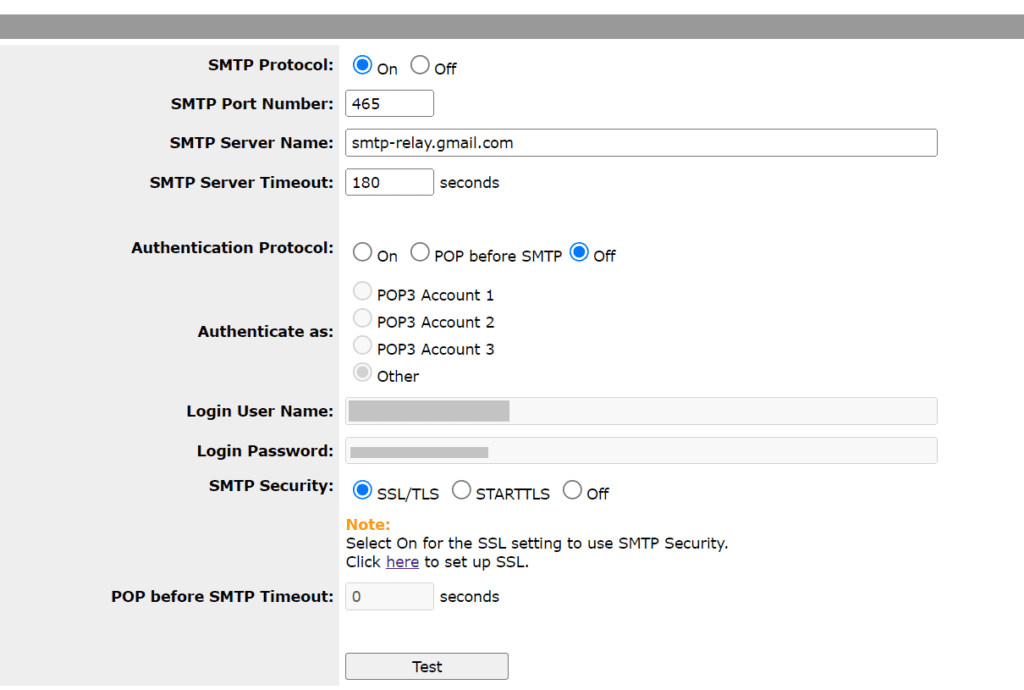Select the SMTP Server Timeout field
The height and width of the screenshot is (690, 1024).
pos(388,182)
